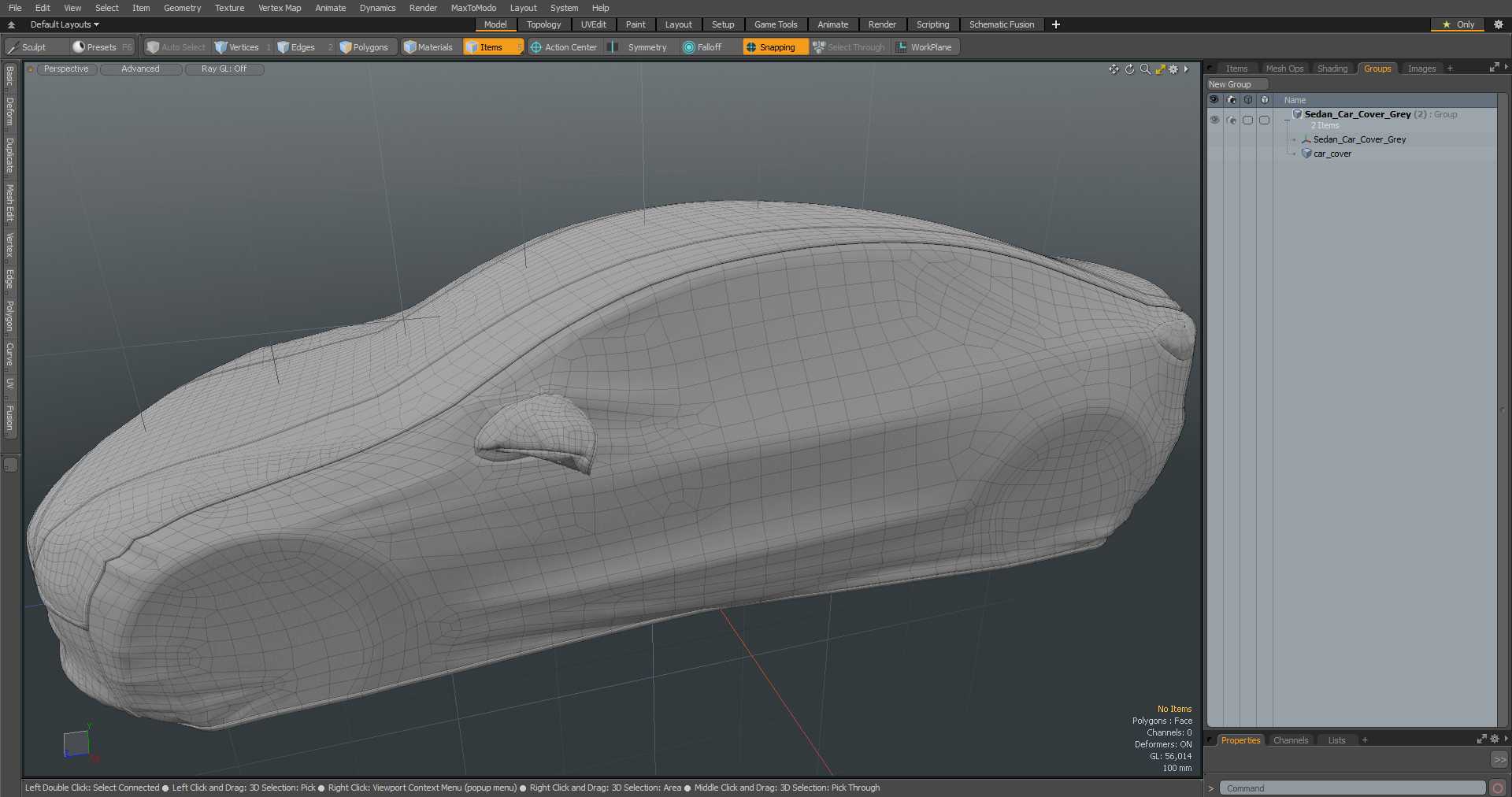Image resolution: width=1512 pixels, height=797 pixels.
Task: Switch to the Mesh Ops panel tab
Action: 1284,69
